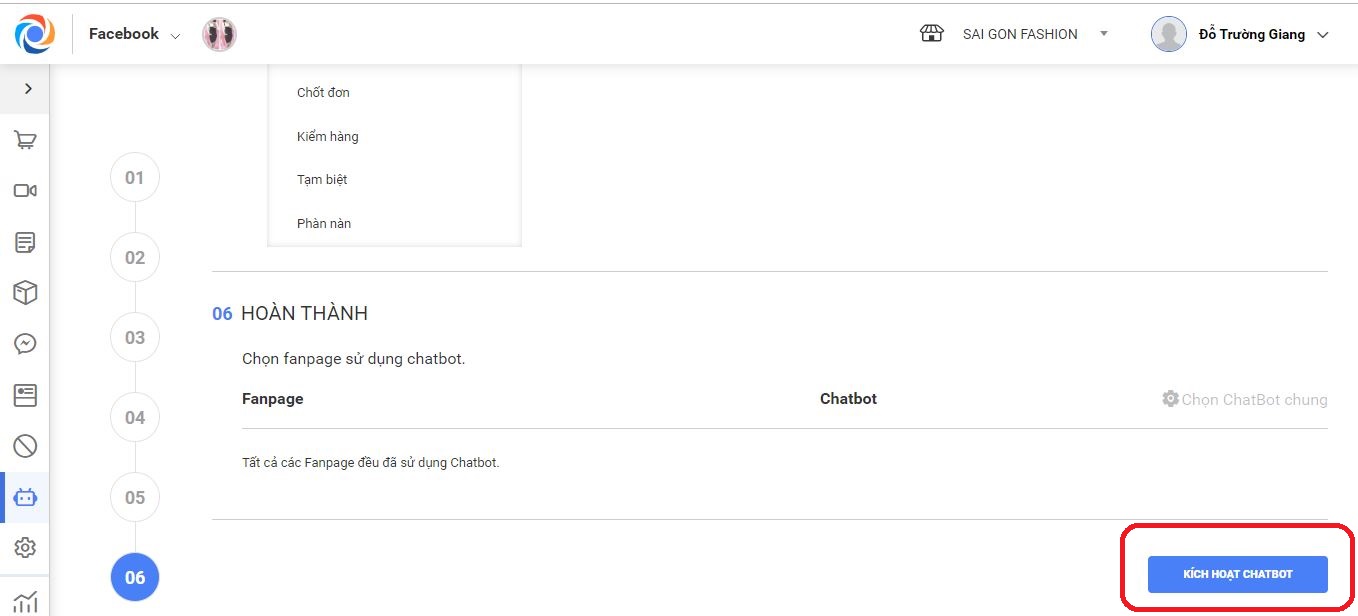Open the news card sidebar icon

pos(25,395)
